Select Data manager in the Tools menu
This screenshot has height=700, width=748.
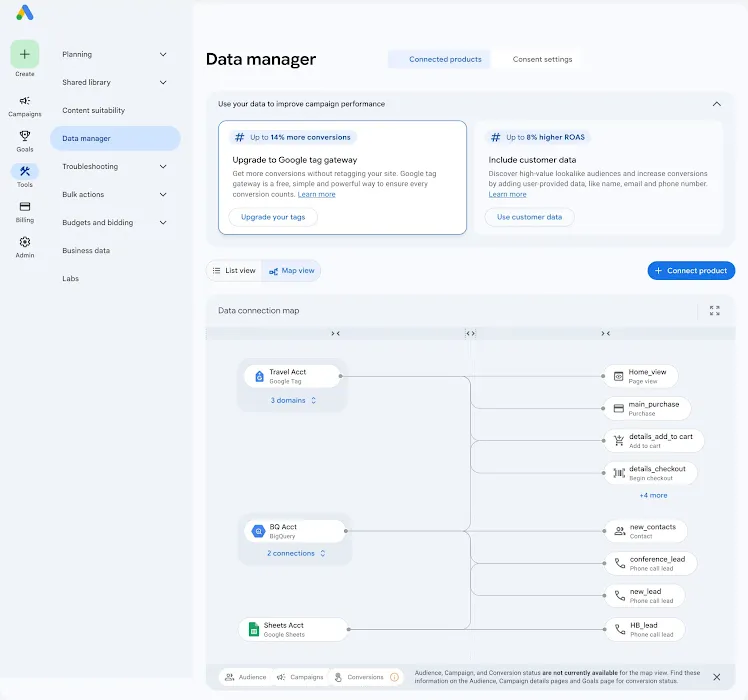115,138
